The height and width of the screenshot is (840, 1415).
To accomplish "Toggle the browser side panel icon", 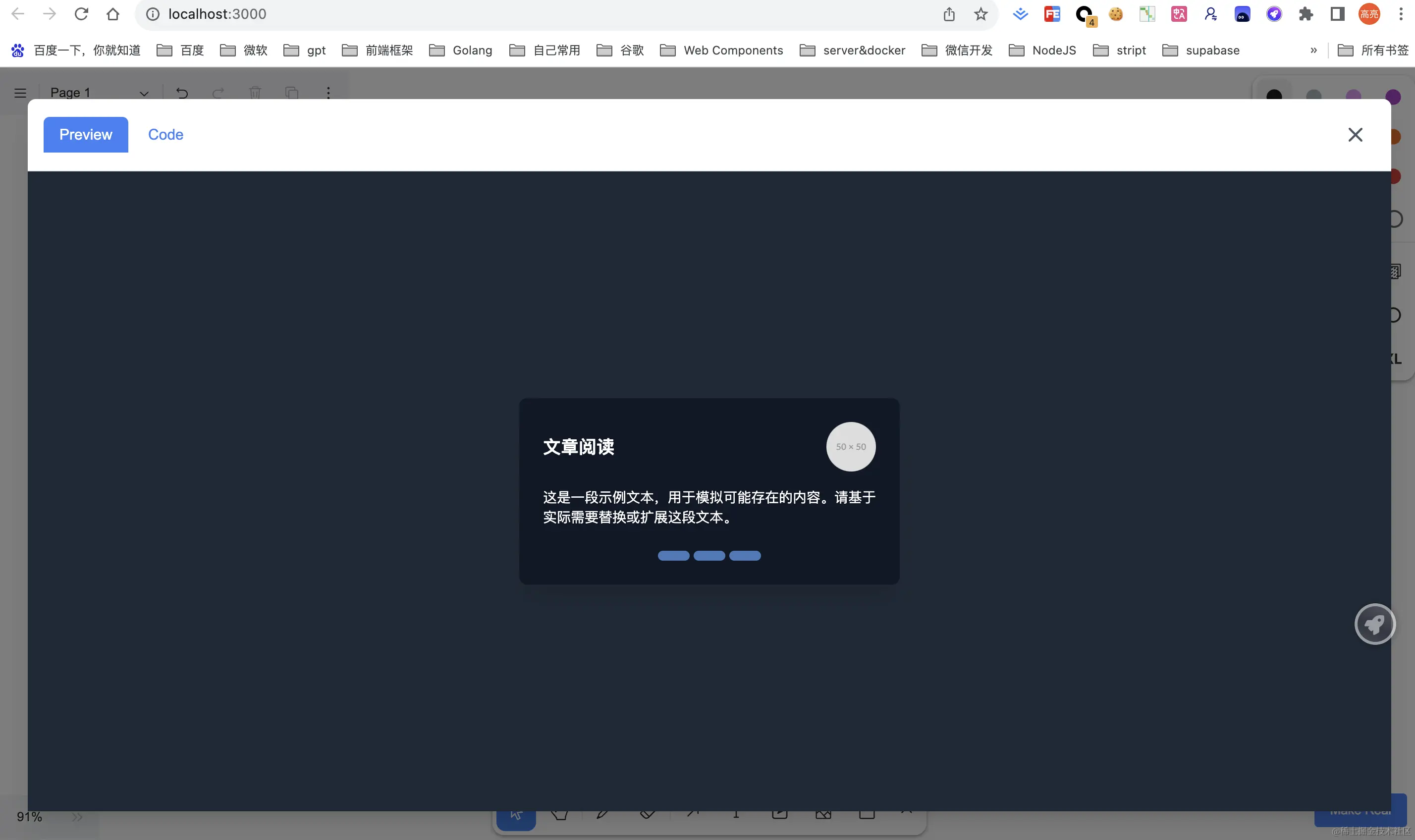I will [1337, 14].
